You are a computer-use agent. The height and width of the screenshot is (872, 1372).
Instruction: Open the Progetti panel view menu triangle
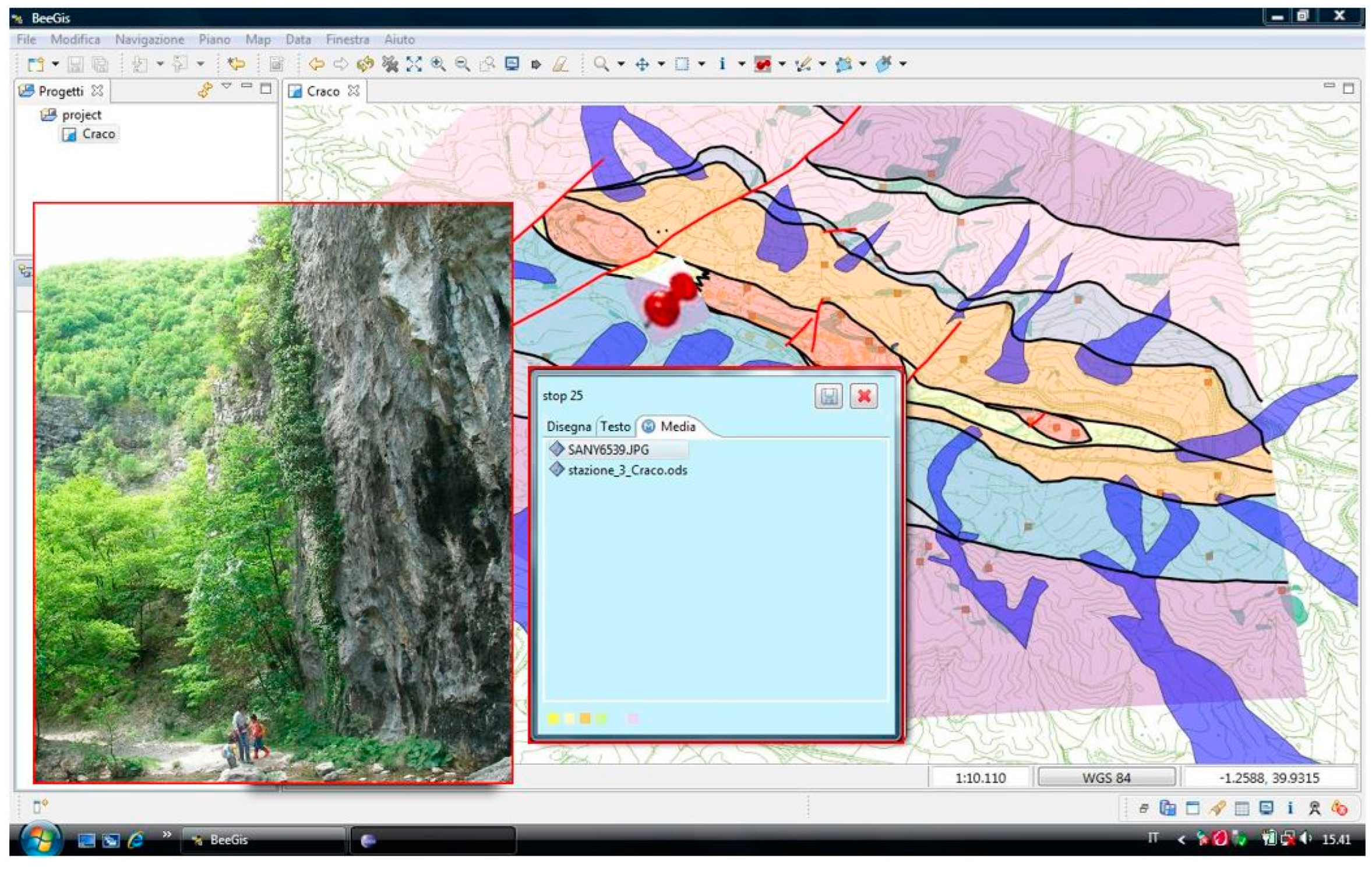click(227, 87)
